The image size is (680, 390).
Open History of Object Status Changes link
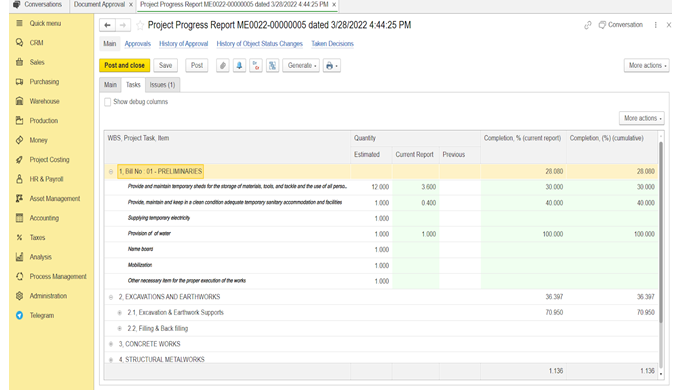pyautogui.click(x=259, y=44)
